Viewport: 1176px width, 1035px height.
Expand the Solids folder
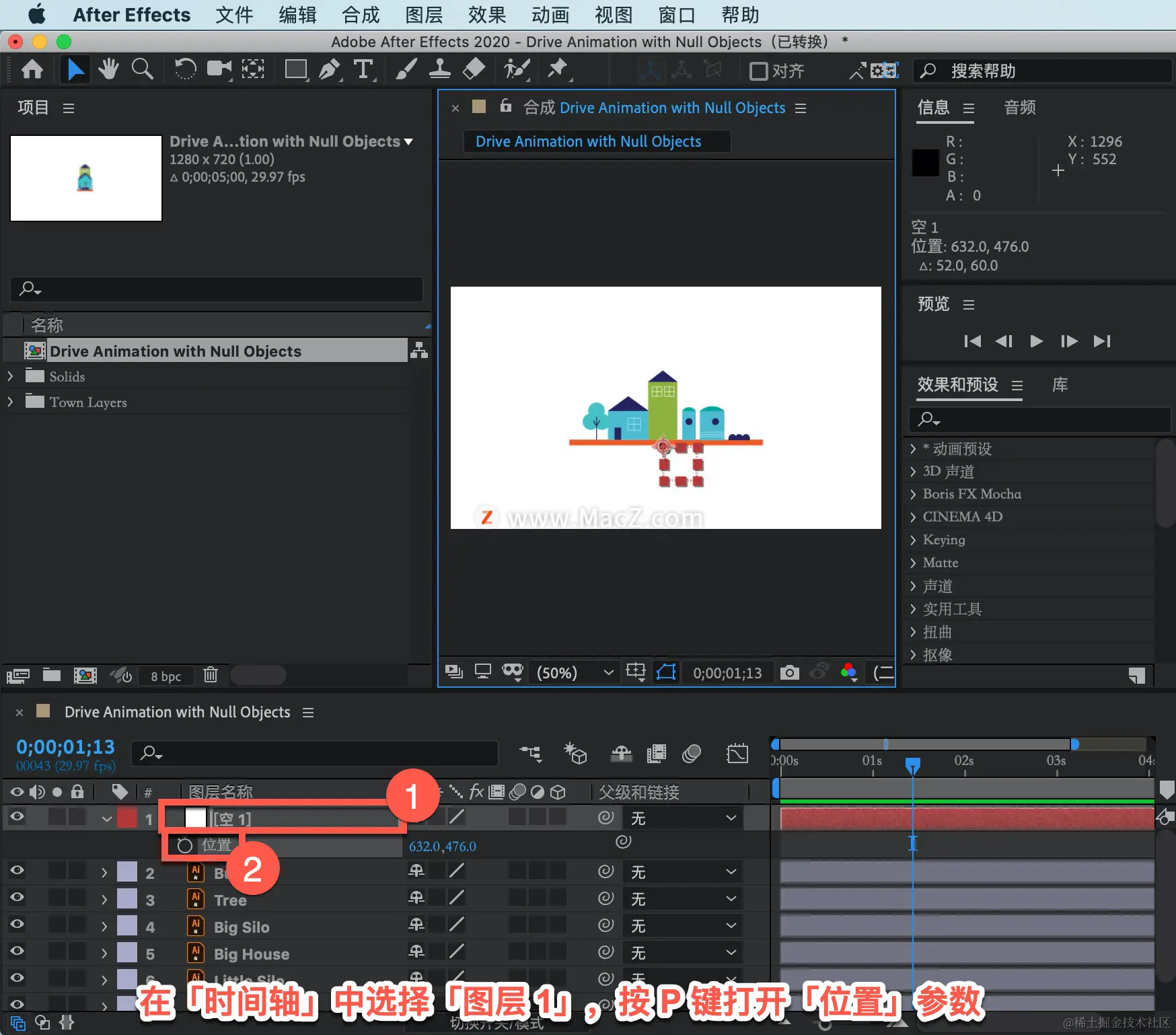coord(10,376)
